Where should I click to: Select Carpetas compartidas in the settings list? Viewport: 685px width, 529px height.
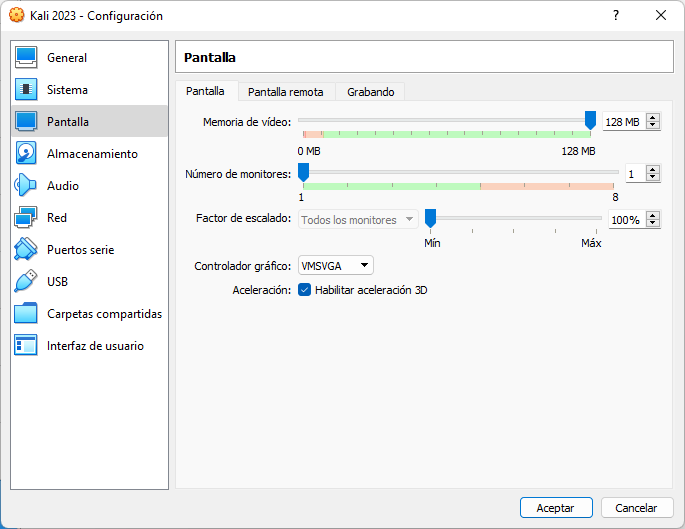90,313
